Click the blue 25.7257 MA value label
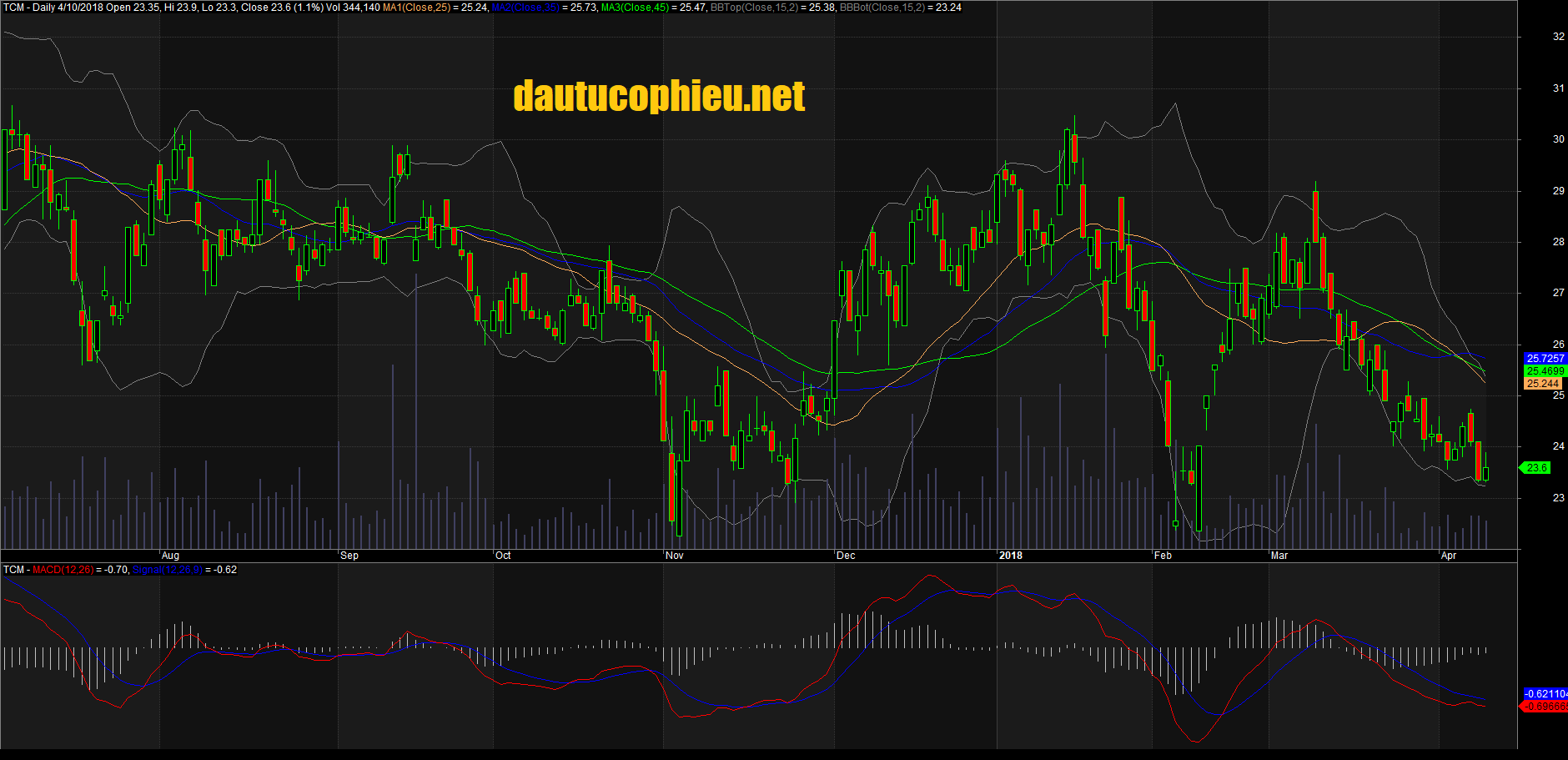This screenshot has height=760, width=1568. coord(1545,359)
